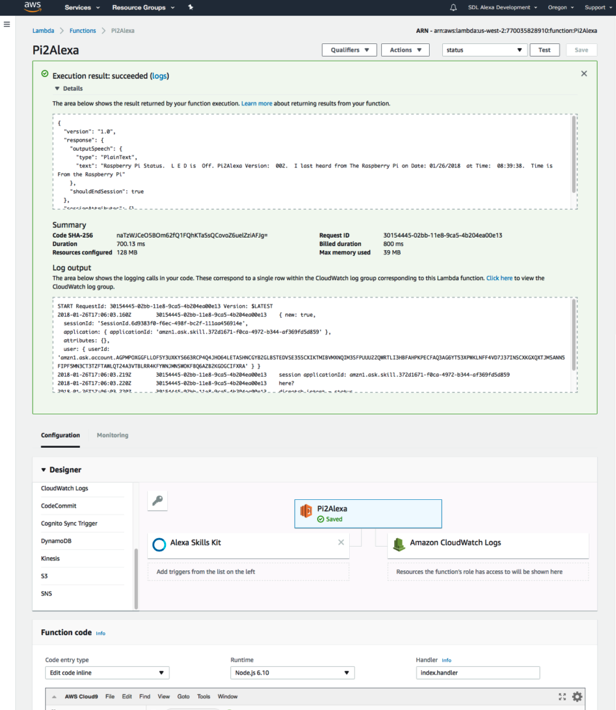Open the Qualifiers dropdown
The width and height of the screenshot is (616, 710).
348,50
